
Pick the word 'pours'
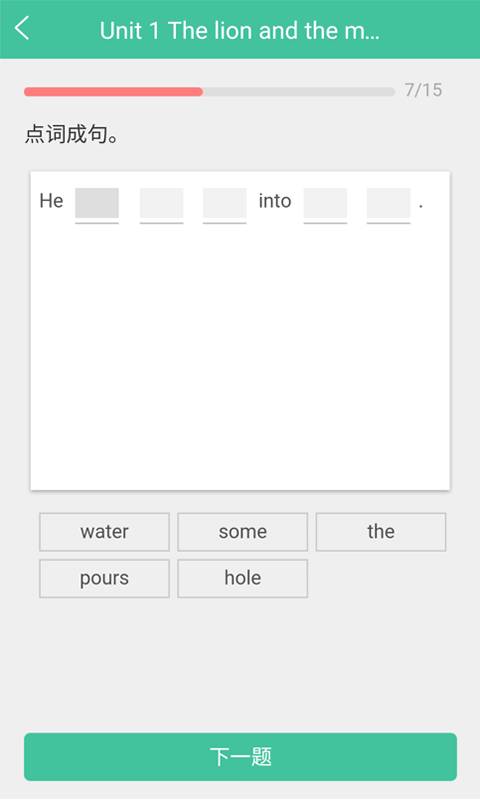click(x=105, y=578)
